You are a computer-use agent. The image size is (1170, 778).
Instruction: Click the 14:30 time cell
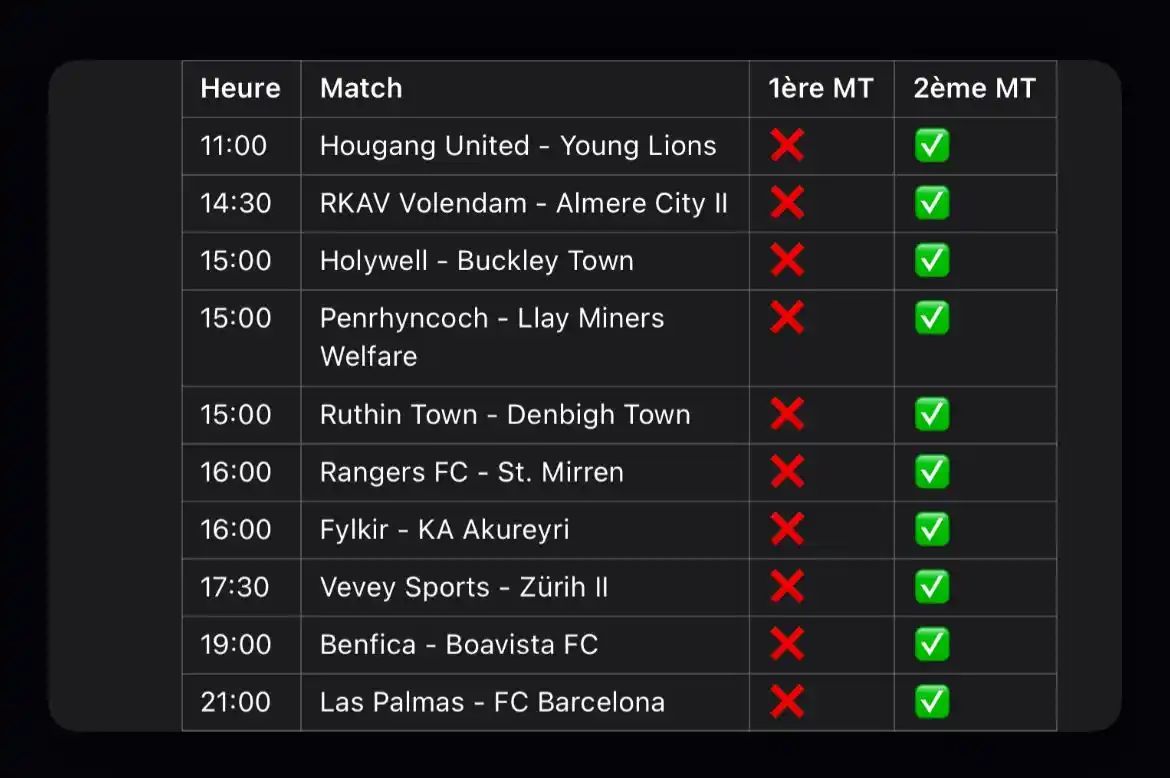[x=236, y=203]
